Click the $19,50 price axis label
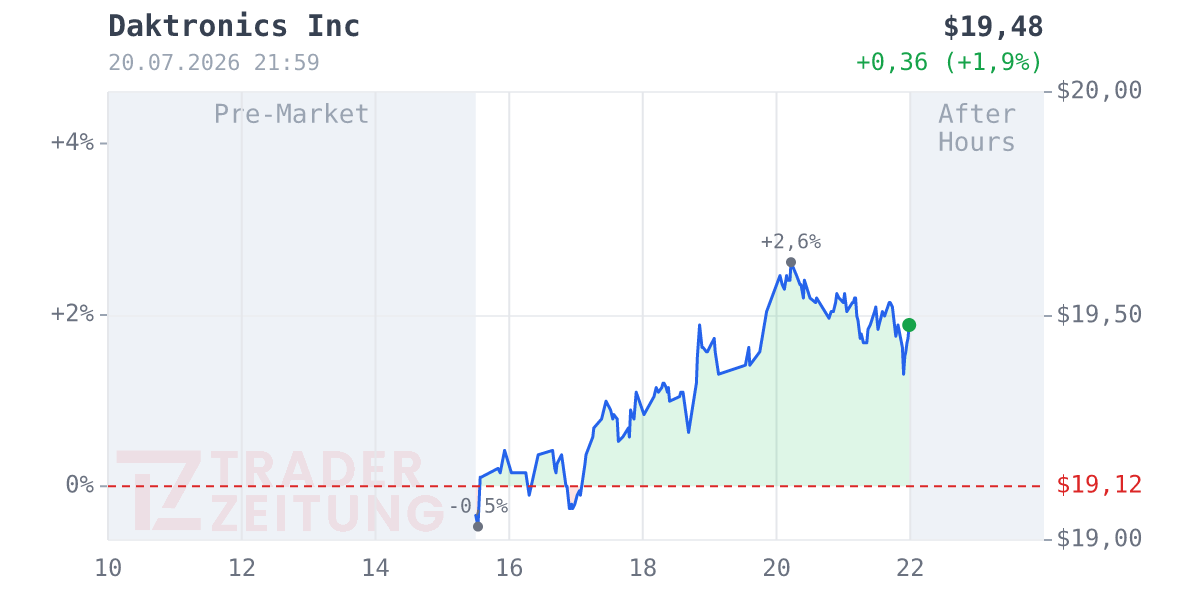The image size is (1200, 600). click(1100, 315)
